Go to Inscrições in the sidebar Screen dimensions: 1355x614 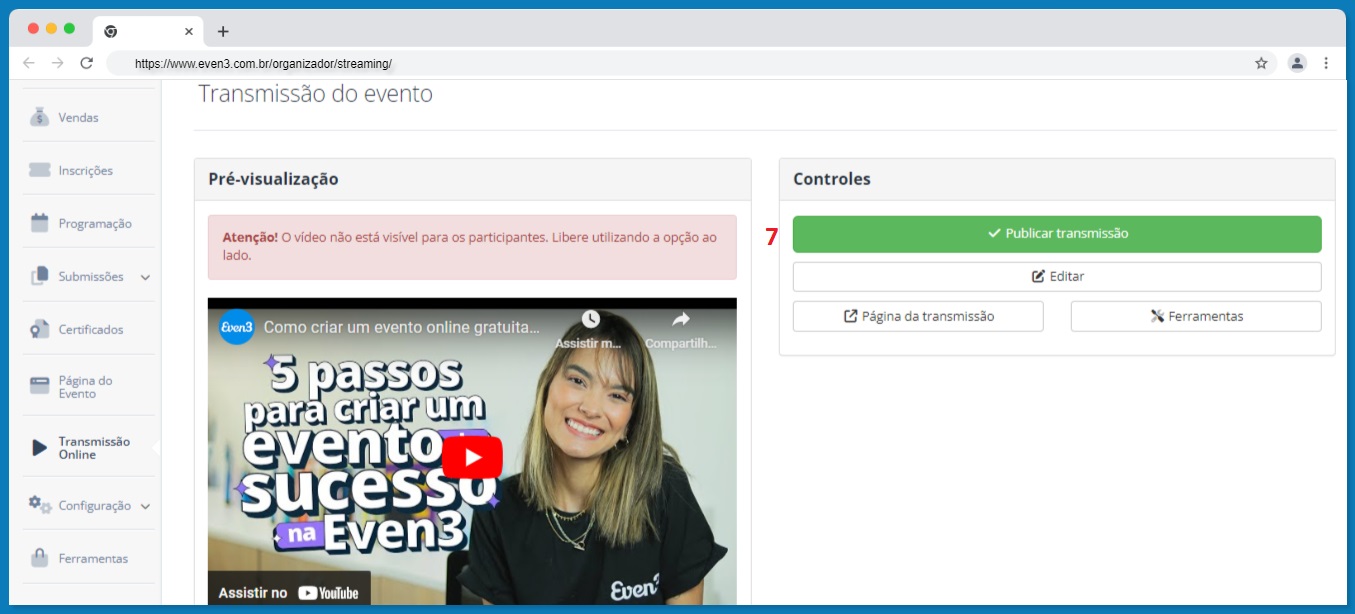[86, 170]
